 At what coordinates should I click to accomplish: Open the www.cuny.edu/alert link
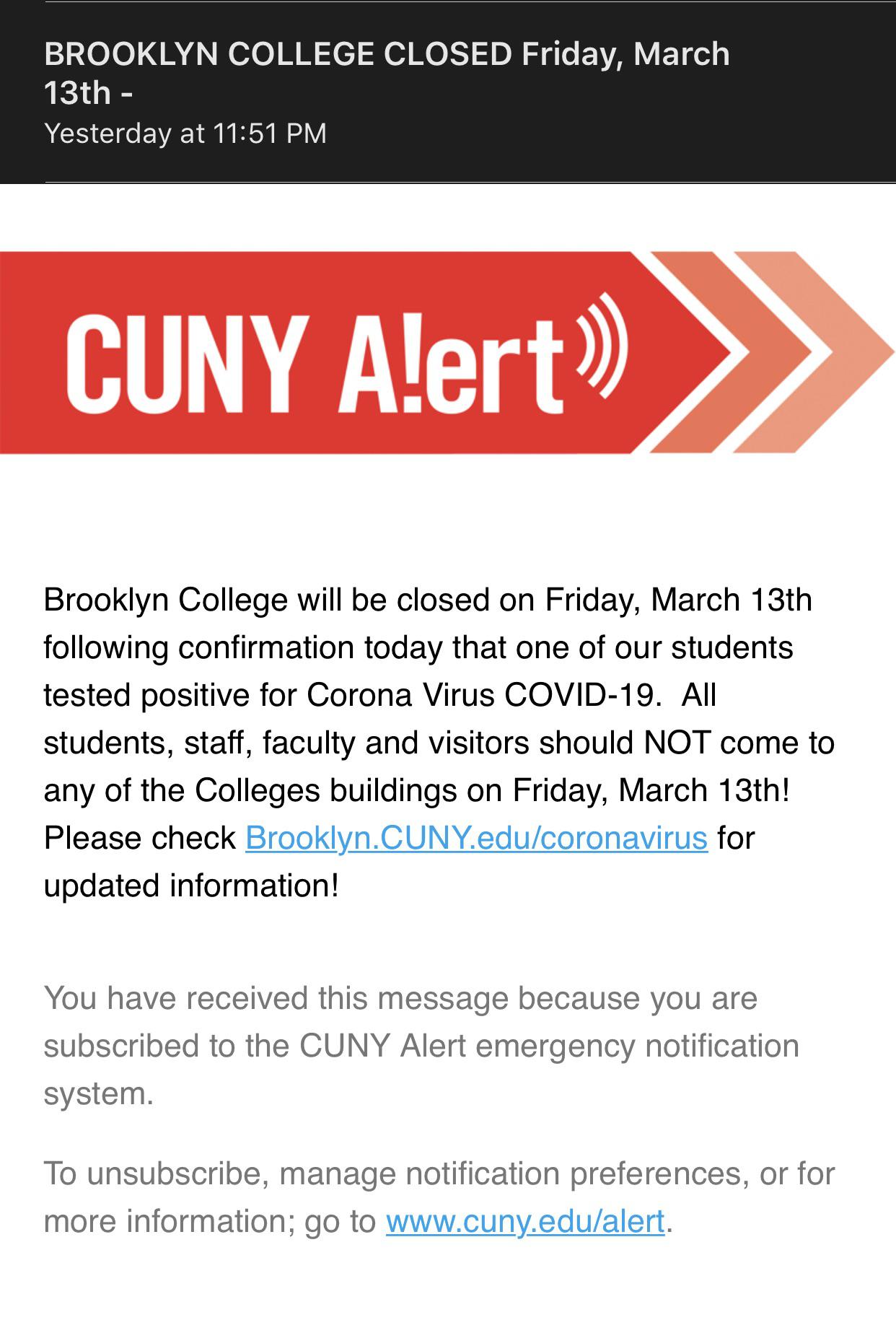(x=524, y=1221)
